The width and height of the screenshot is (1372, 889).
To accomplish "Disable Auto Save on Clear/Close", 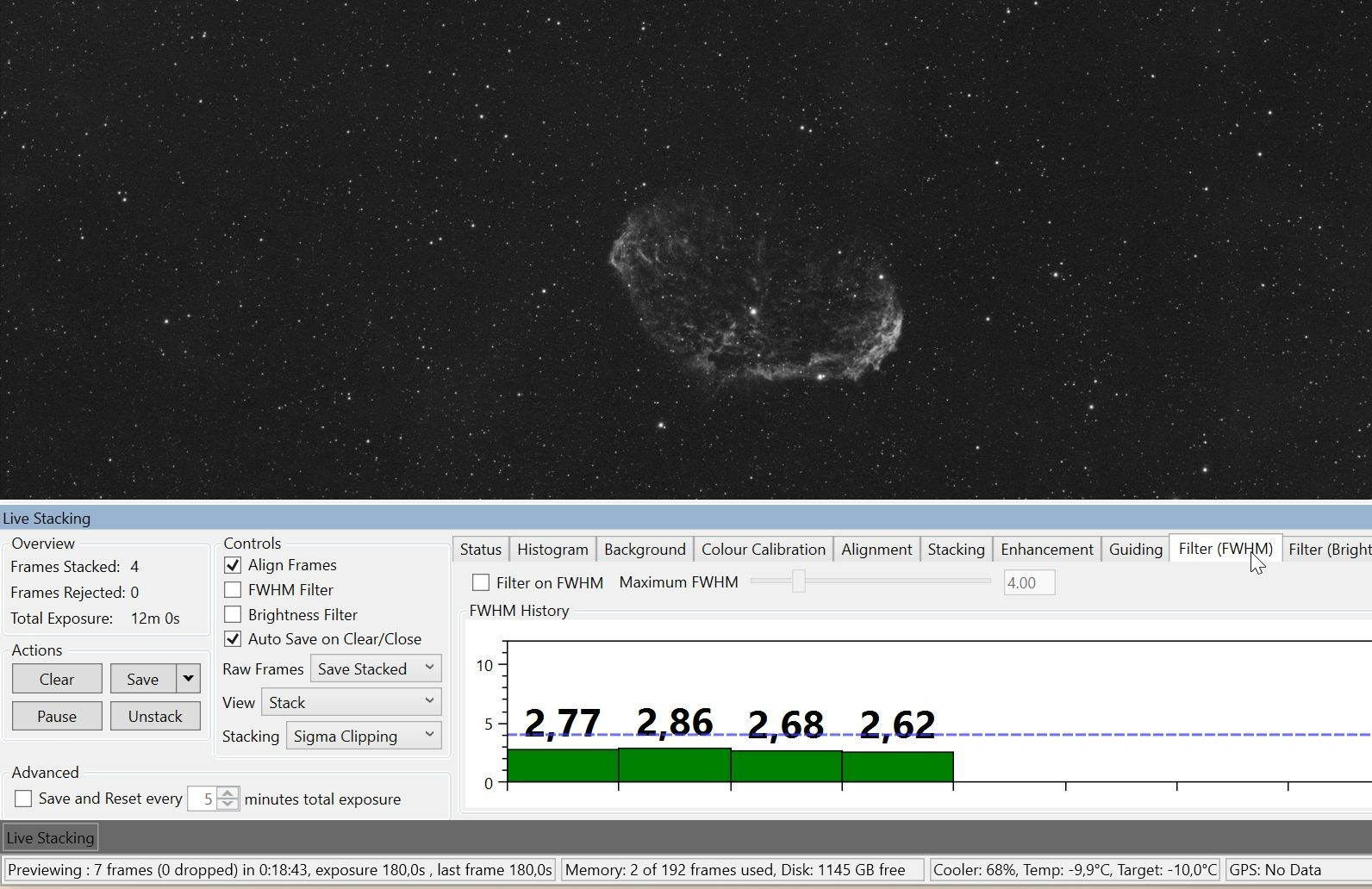I will (233, 639).
